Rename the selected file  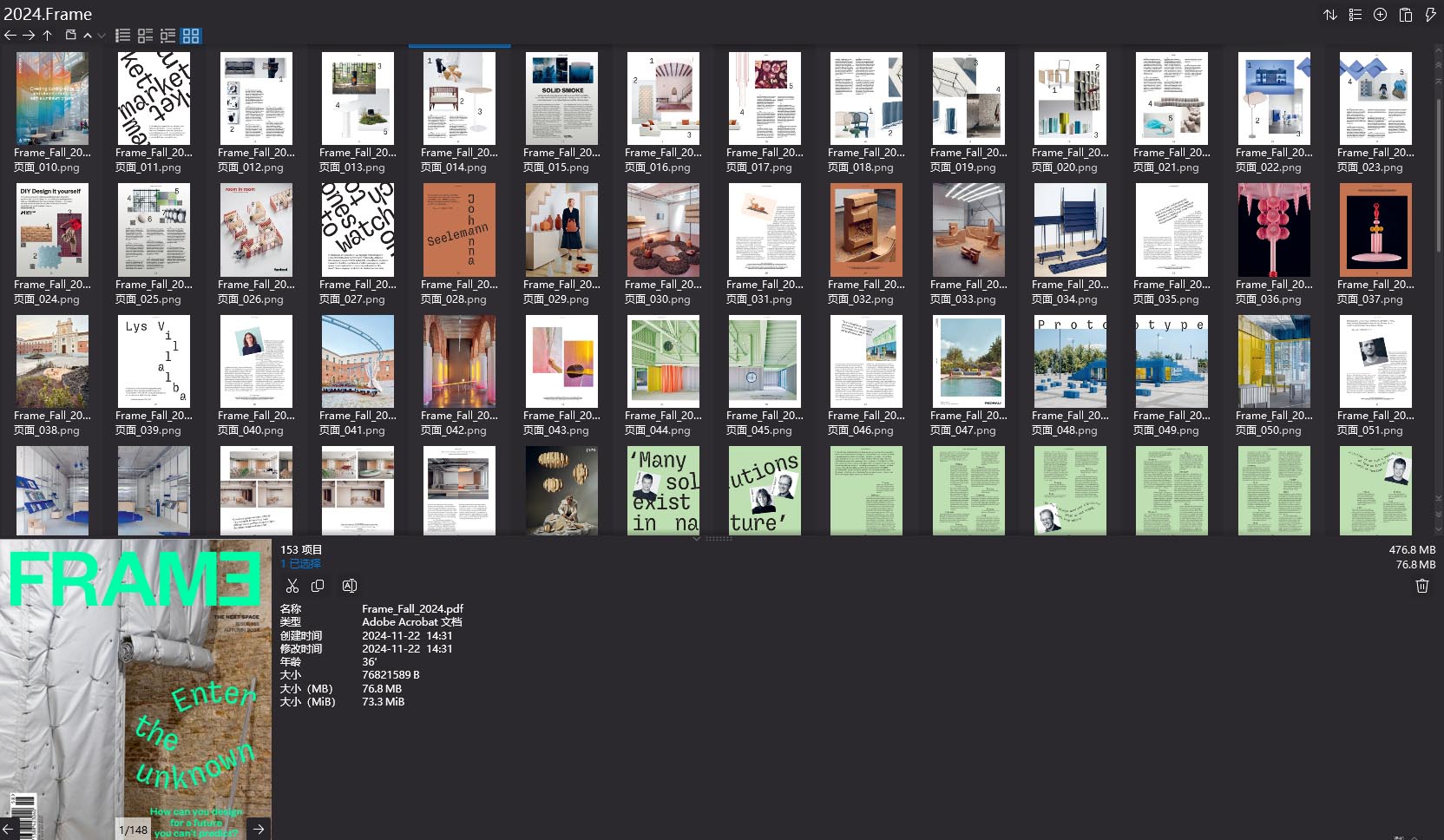pyautogui.click(x=350, y=586)
